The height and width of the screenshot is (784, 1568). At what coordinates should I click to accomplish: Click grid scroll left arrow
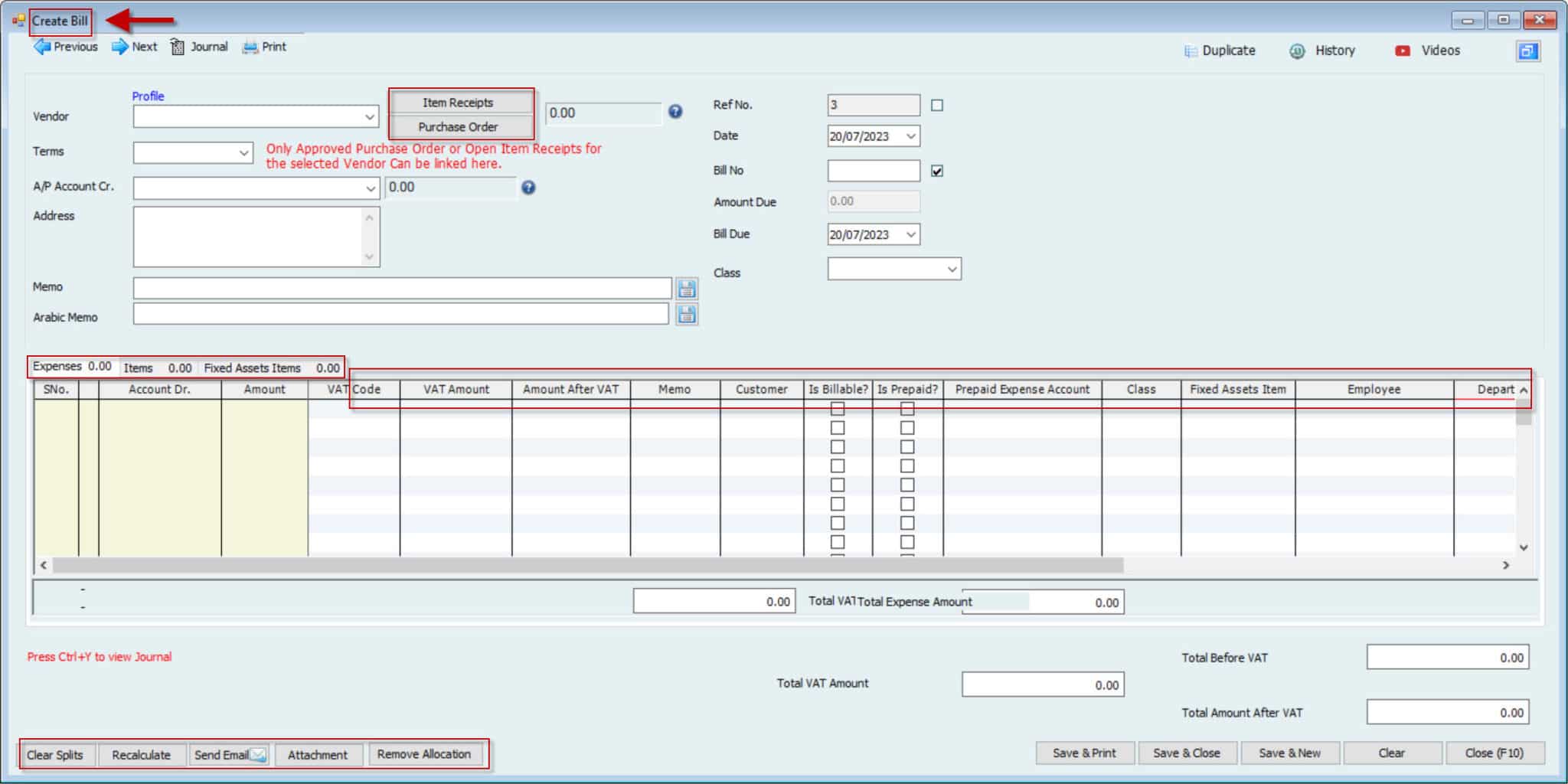(x=44, y=565)
